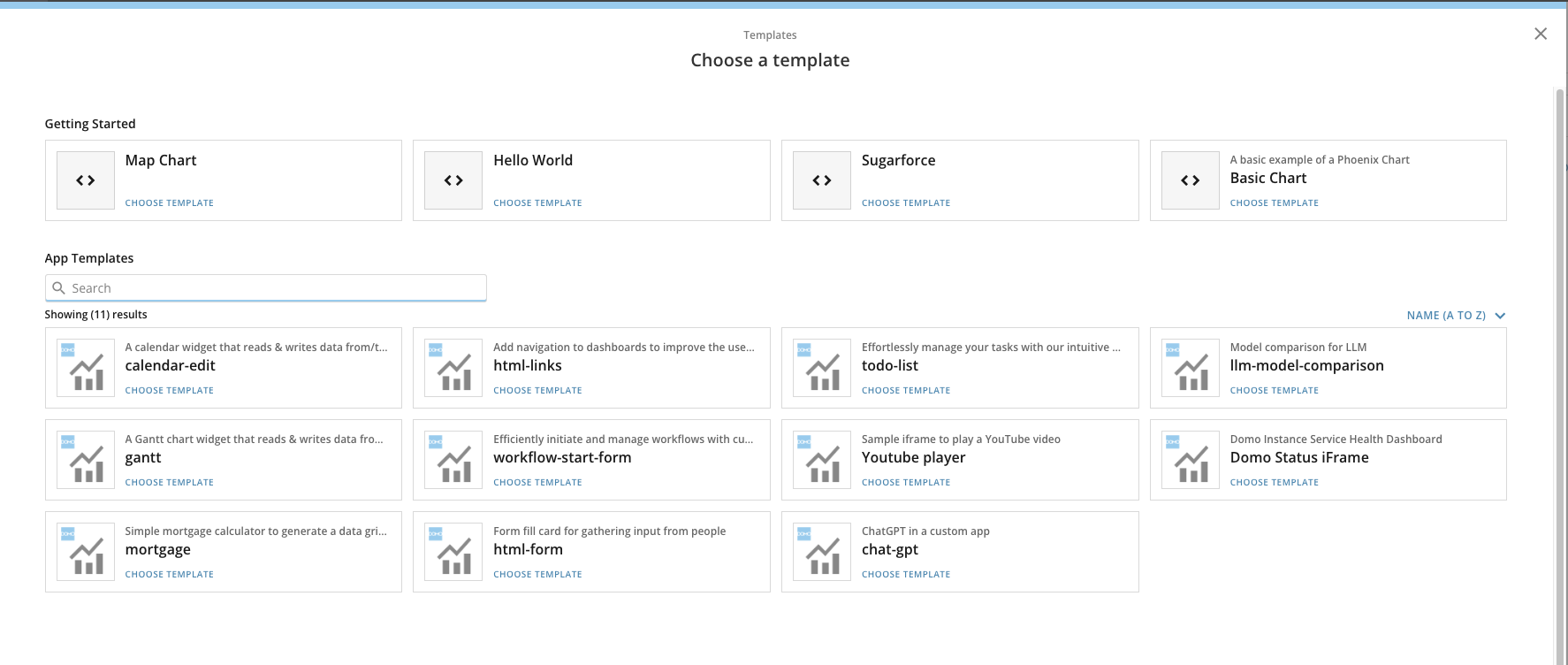
Task: Expand sort options with the chevron arrow
Action: [1500, 316]
